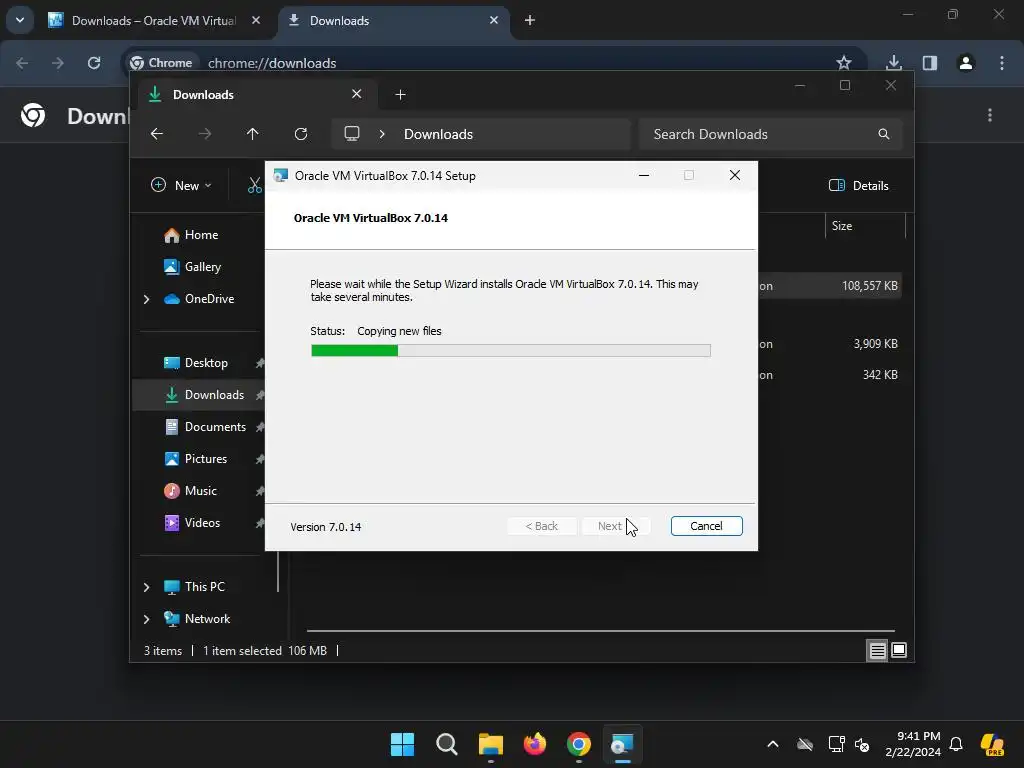Select the 342 KB file row
Image resolution: width=1024 pixels, height=768 pixels.
[x=830, y=375]
